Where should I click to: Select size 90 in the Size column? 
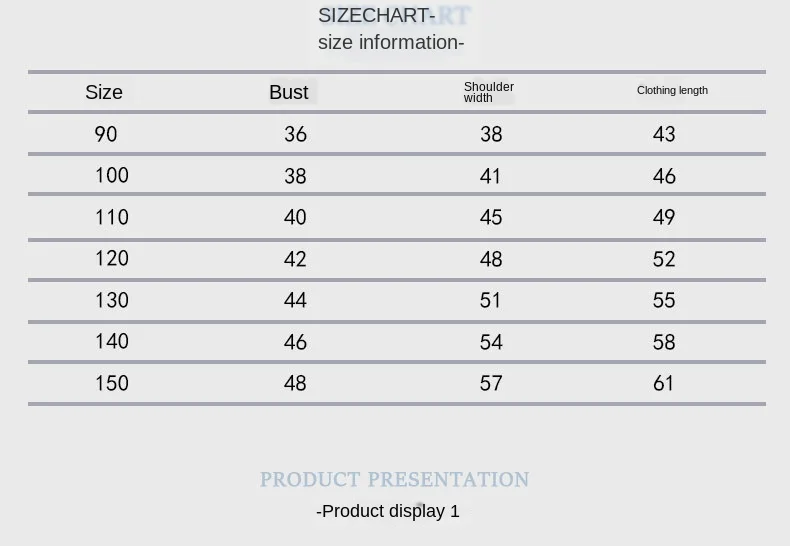coord(106,134)
